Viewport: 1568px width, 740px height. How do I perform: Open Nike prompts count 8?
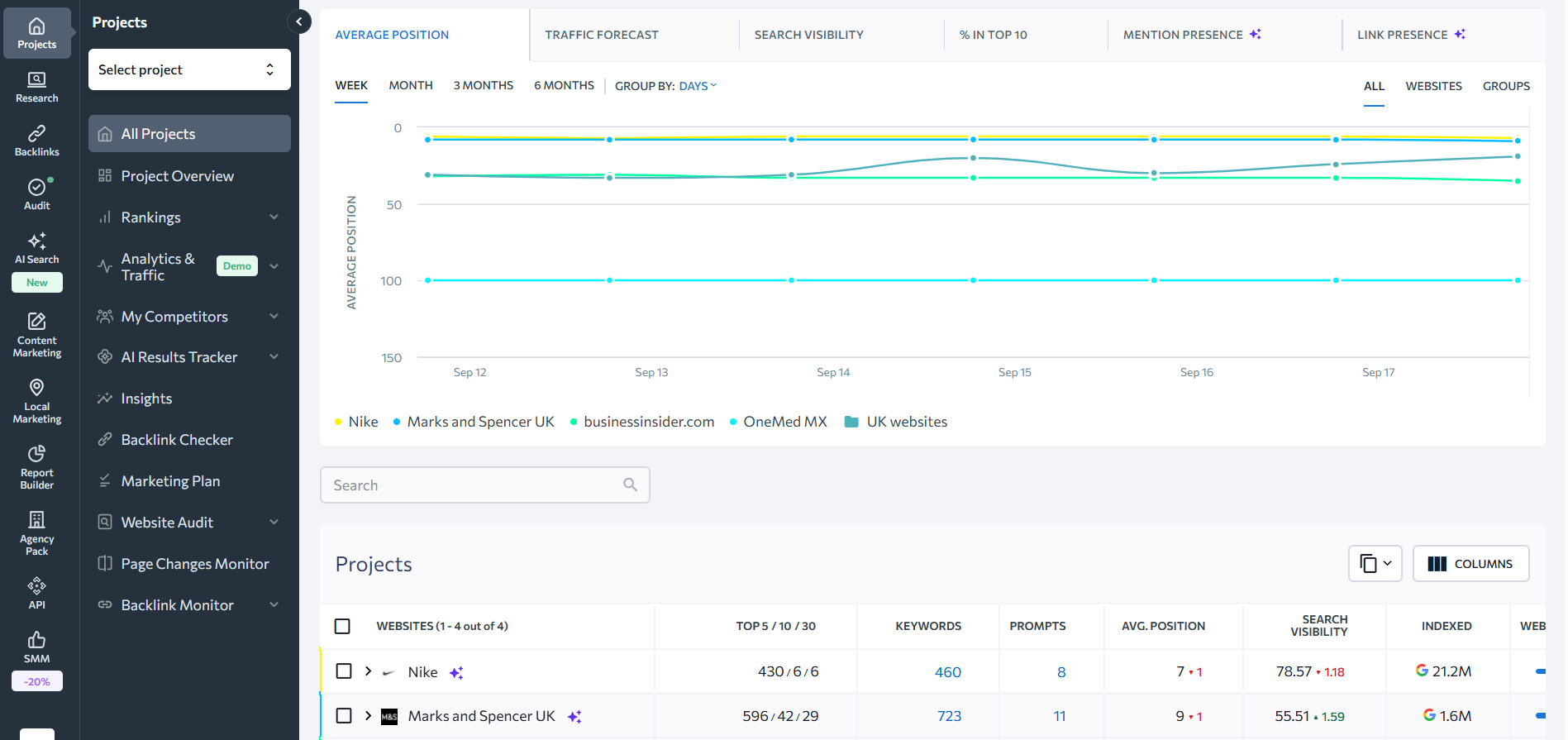[1061, 672]
